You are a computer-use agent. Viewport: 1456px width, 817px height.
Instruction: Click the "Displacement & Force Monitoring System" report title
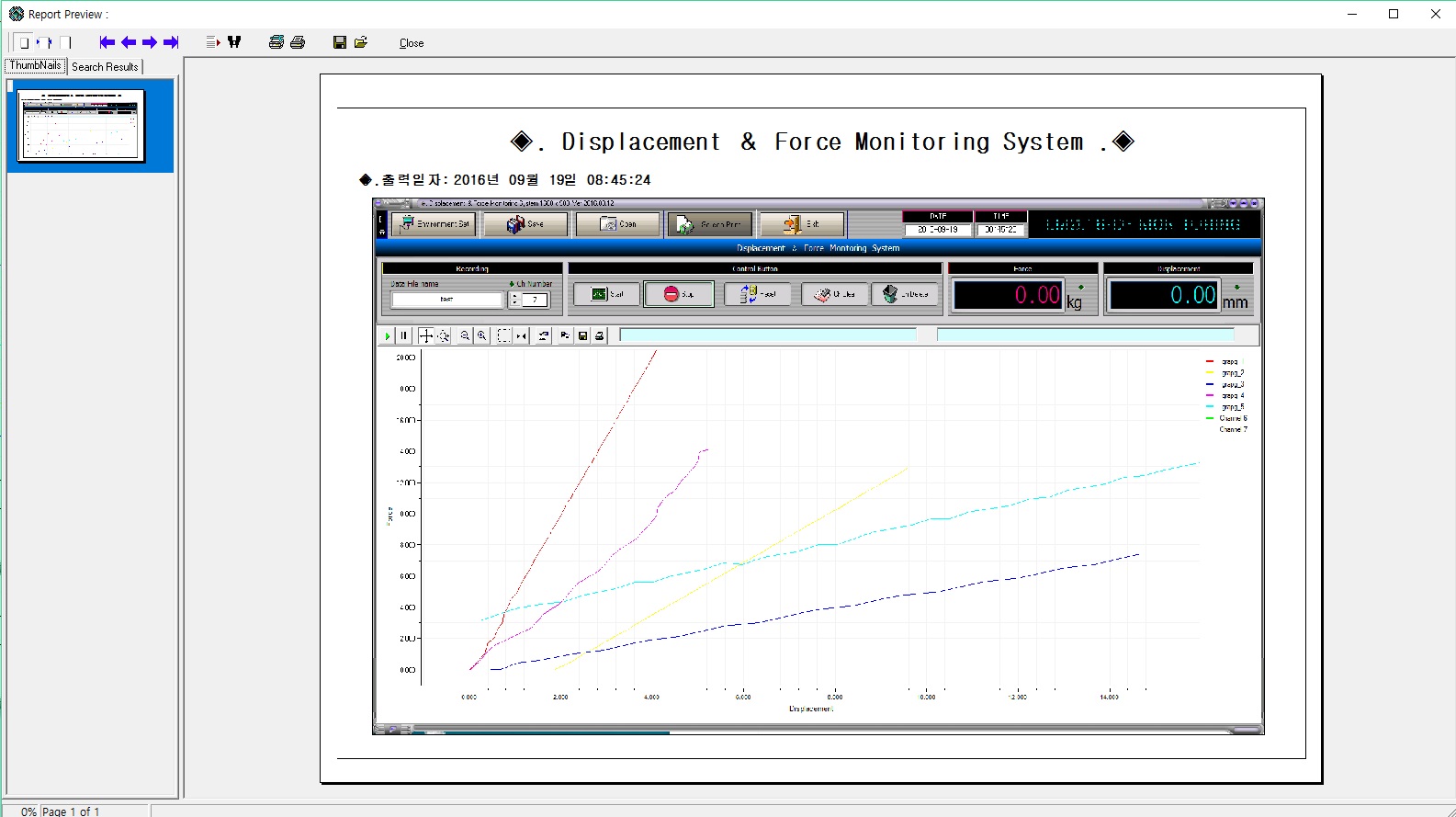(x=822, y=142)
